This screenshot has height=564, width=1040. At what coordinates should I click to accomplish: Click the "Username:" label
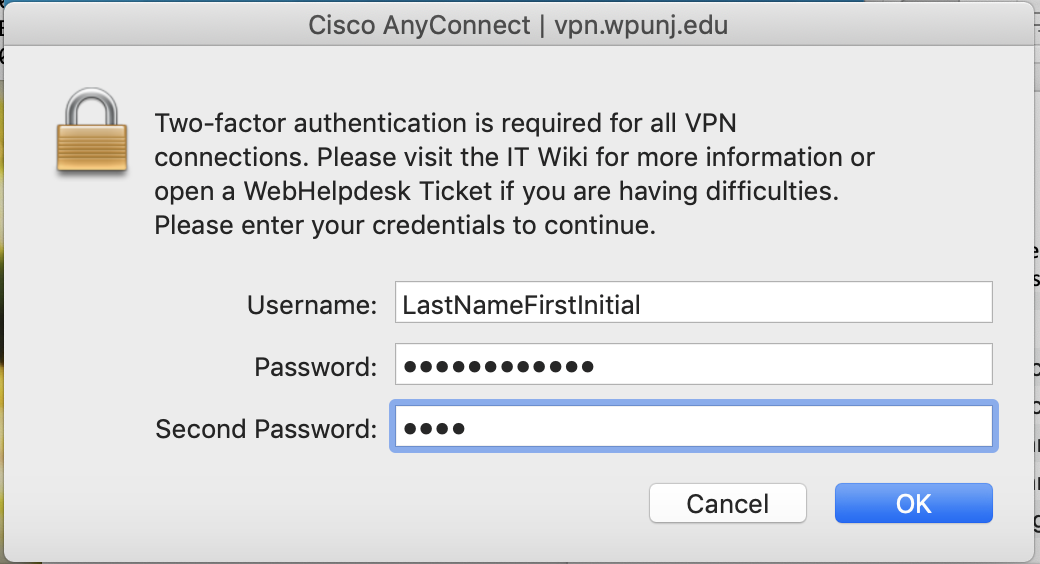[312, 305]
